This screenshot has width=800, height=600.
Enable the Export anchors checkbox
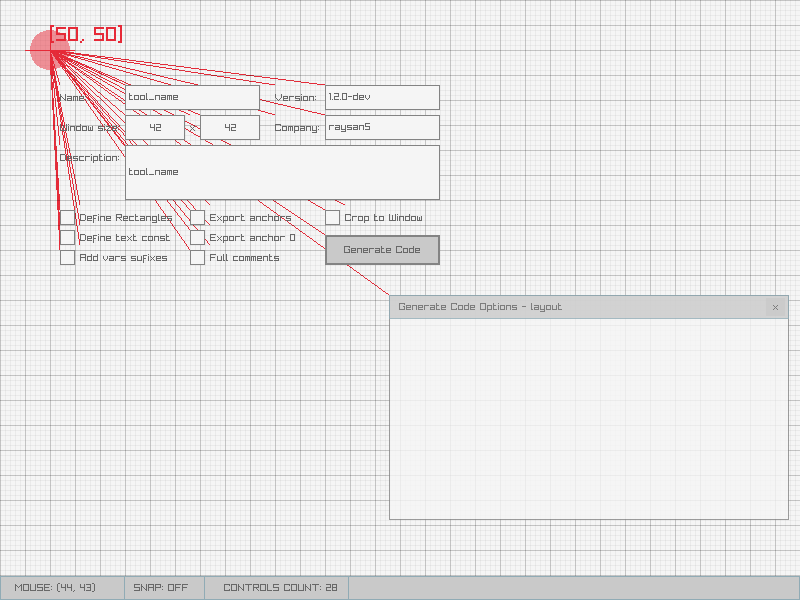pyautogui.click(x=198, y=218)
